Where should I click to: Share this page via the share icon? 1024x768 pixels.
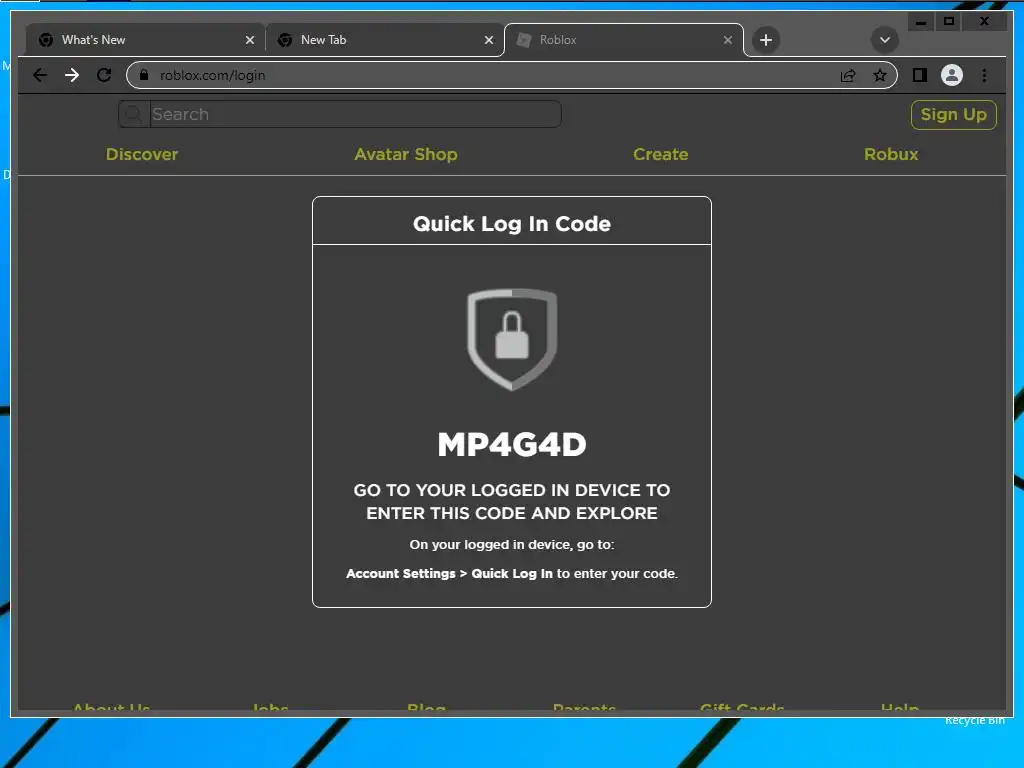coord(848,76)
